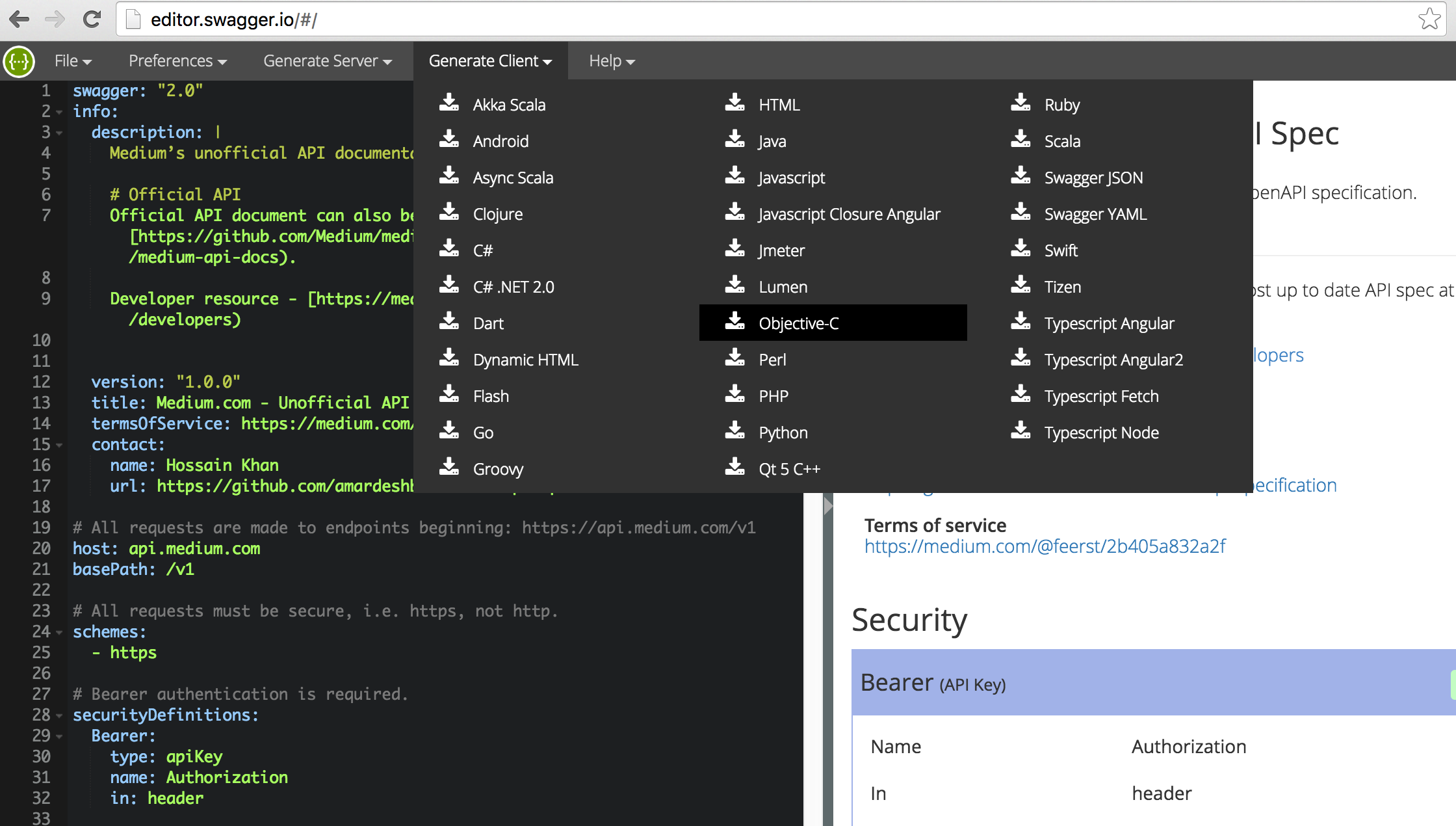
Task: Click download icon beside C#
Action: coord(449,248)
